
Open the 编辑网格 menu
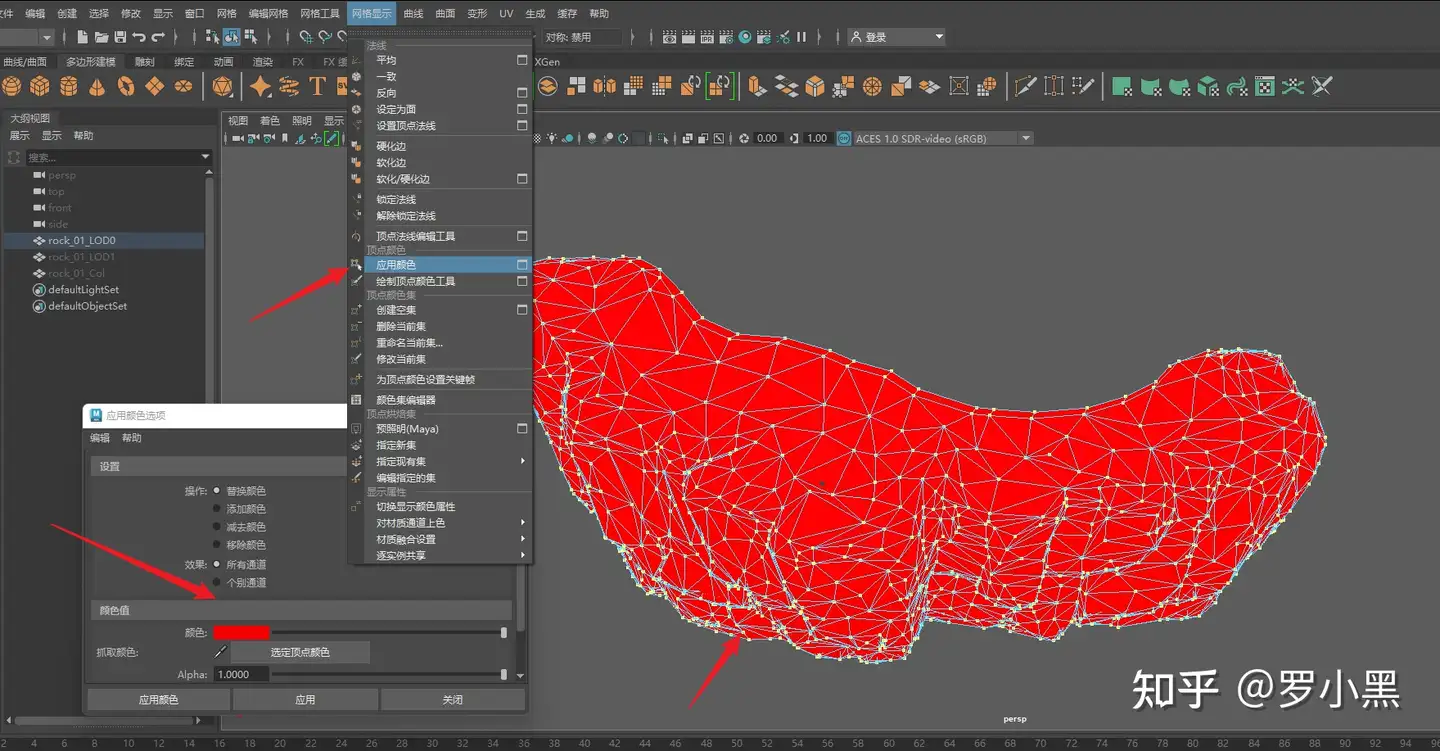268,13
